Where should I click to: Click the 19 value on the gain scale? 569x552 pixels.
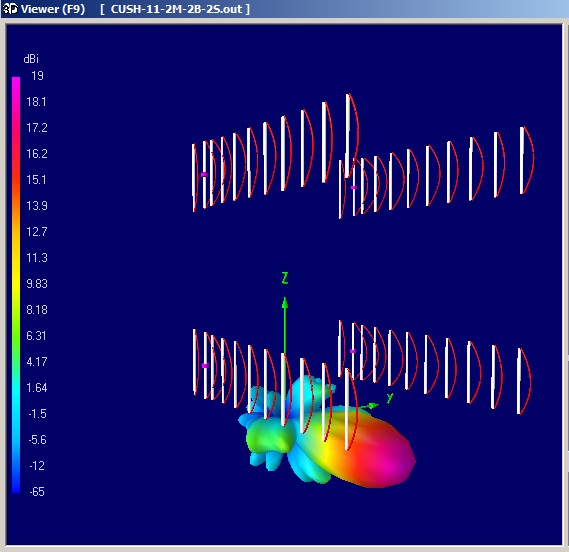(37, 75)
